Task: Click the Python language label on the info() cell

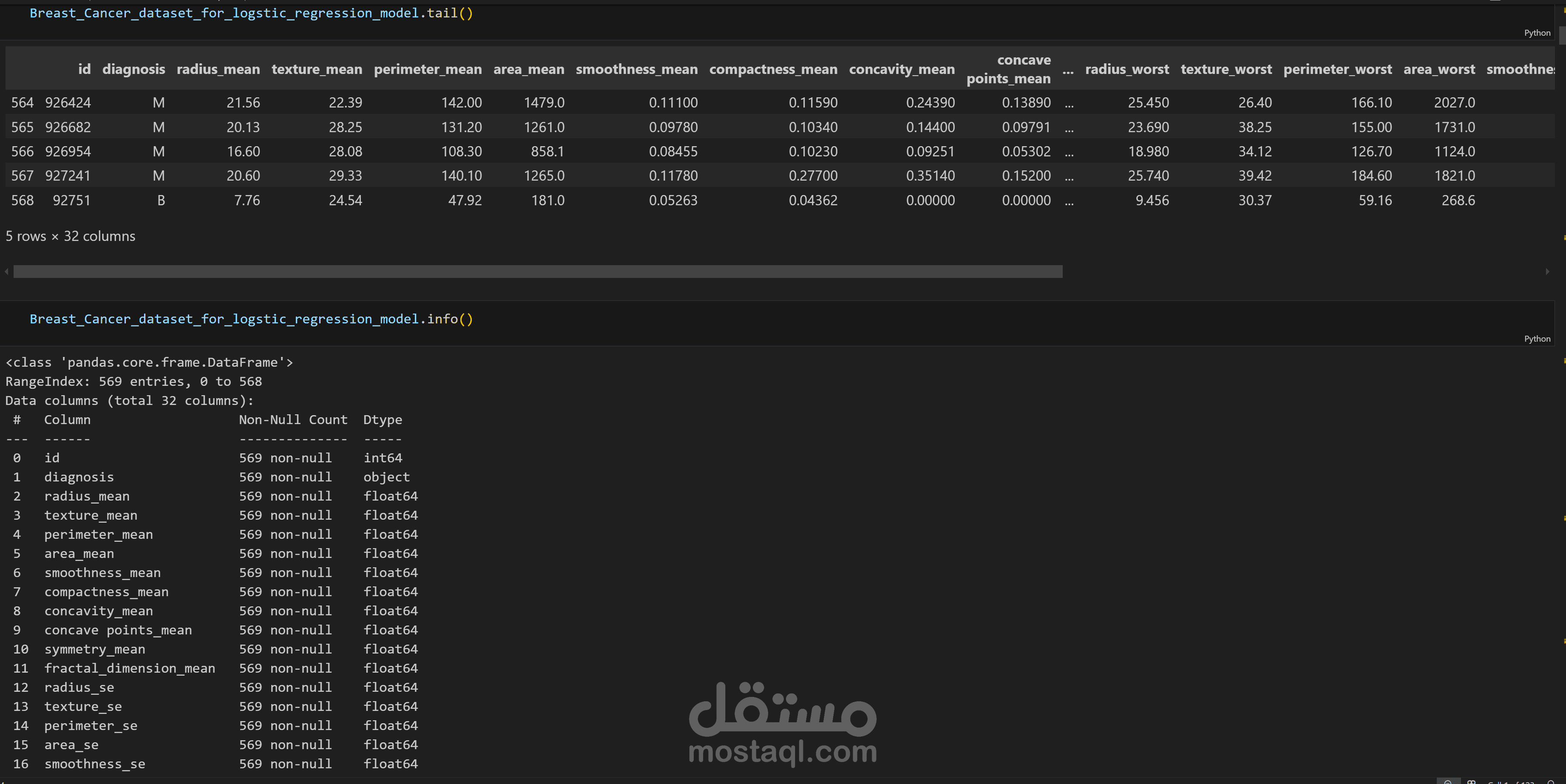Action: point(1537,339)
